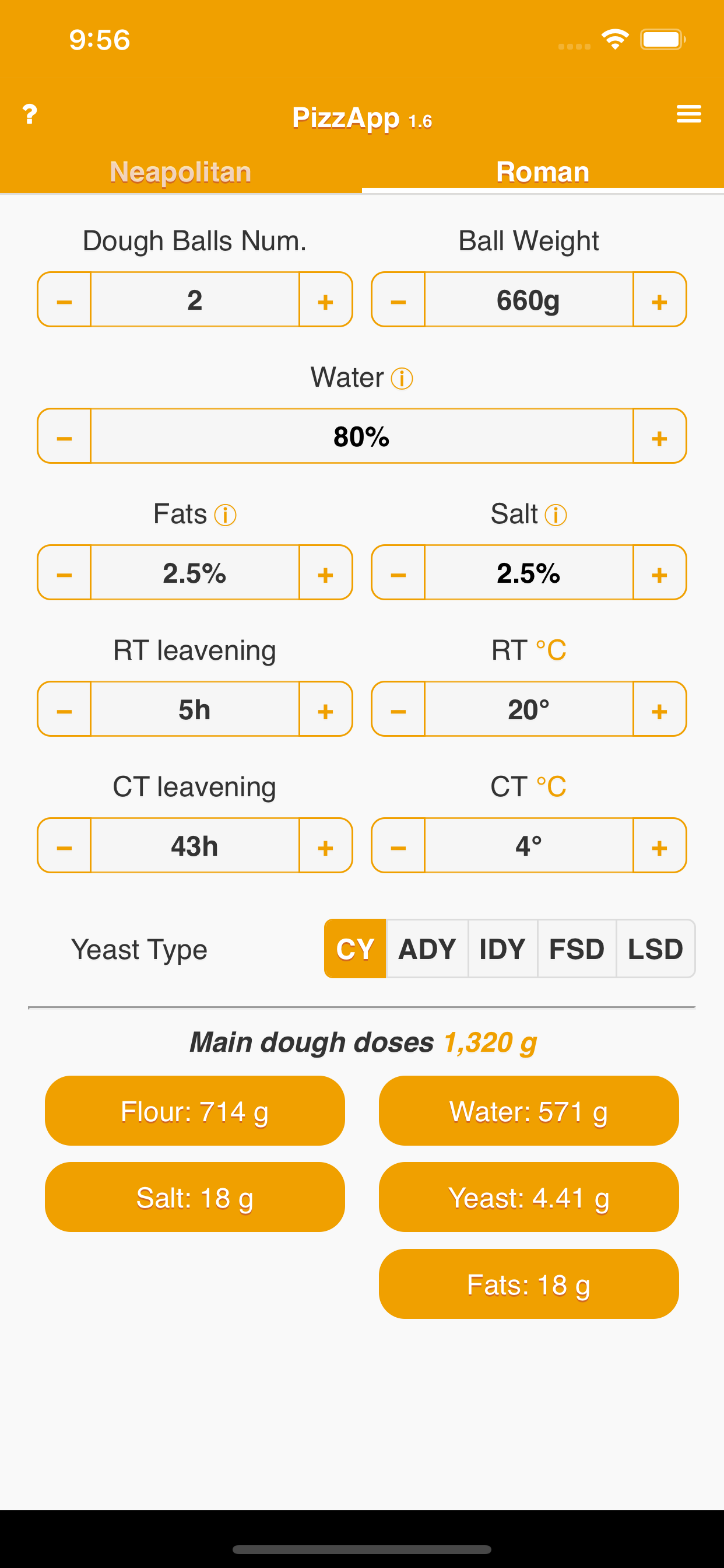Image resolution: width=724 pixels, height=1568 pixels.
Task: Choose FSD yeast type option
Action: 577,949
